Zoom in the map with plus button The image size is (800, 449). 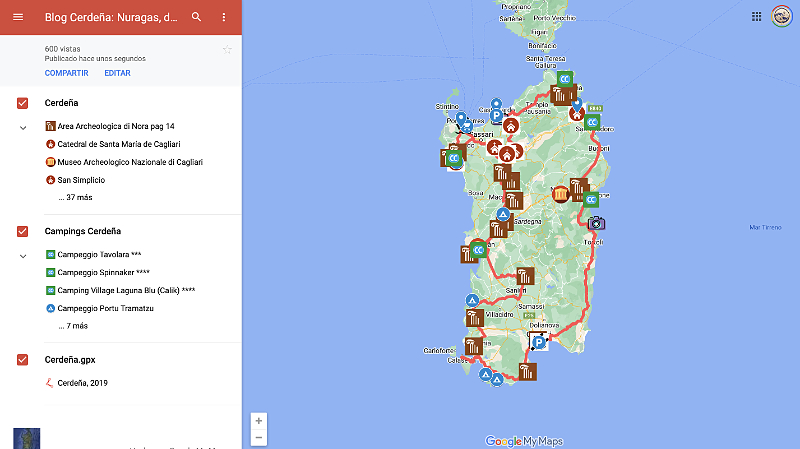pos(259,421)
